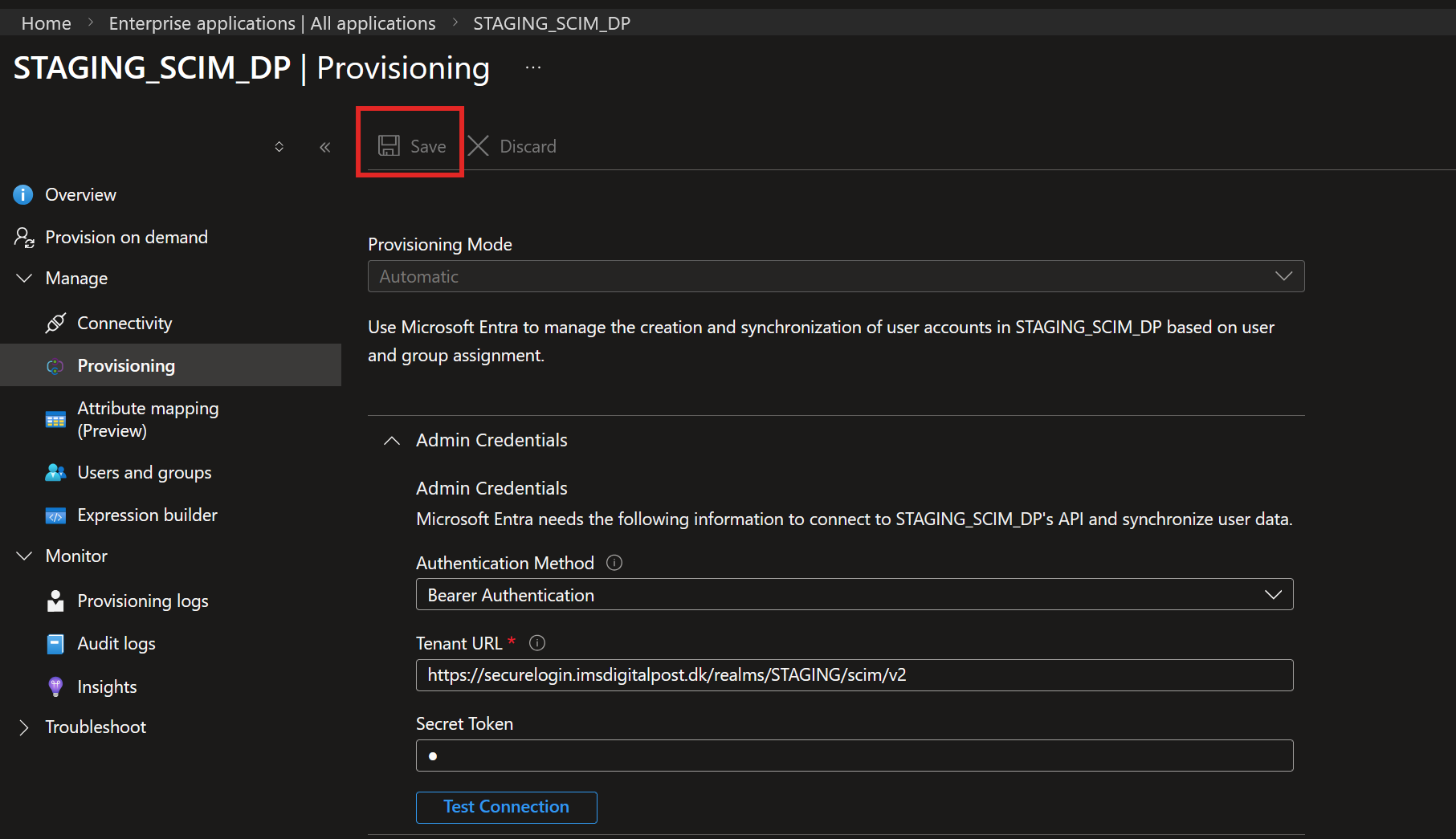Click the Admin Credentials section header

[x=491, y=440]
